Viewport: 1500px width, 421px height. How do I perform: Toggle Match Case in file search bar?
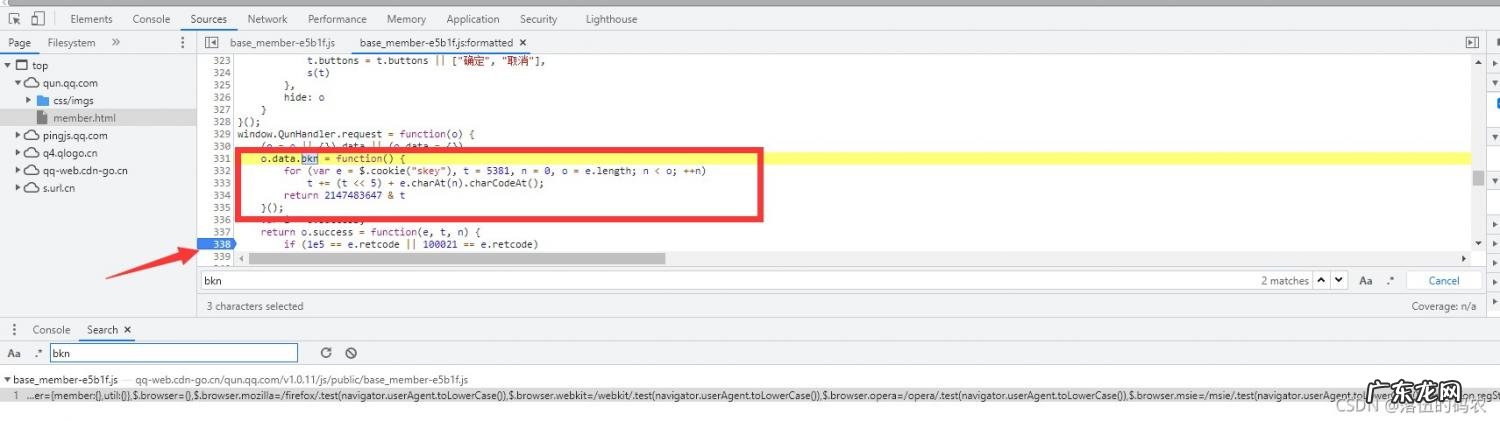coord(1365,281)
